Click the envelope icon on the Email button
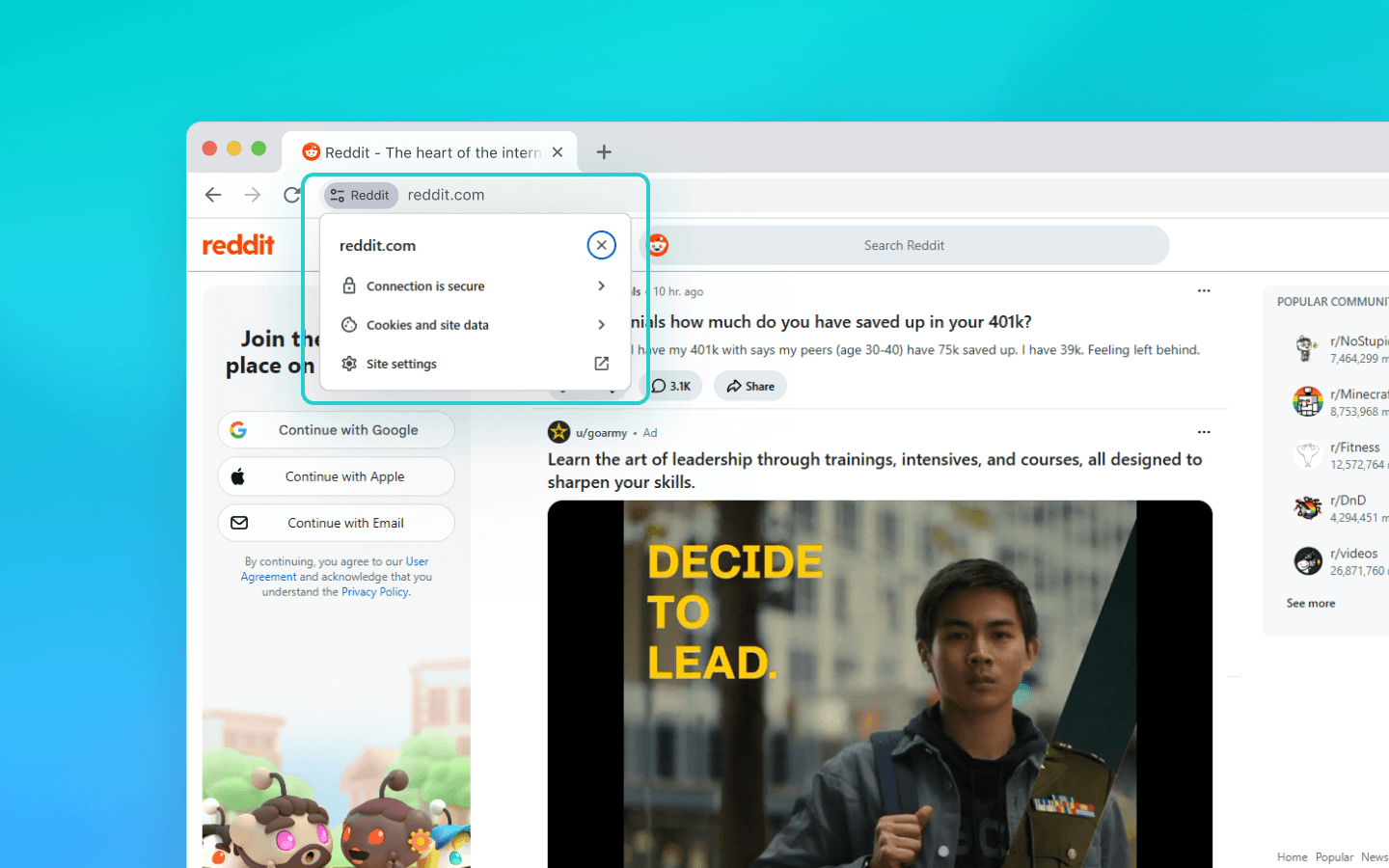 click(239, 523)
